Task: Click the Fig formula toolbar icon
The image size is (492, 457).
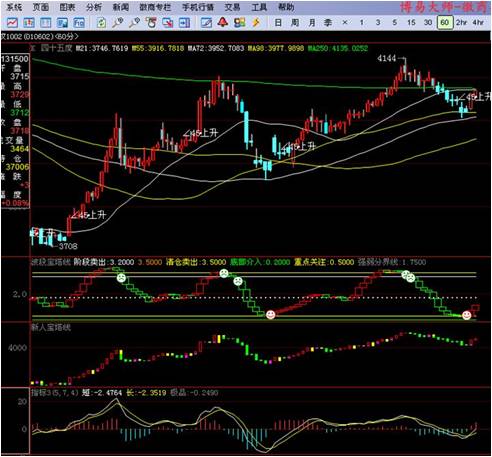Action: (x=79, y=23)
